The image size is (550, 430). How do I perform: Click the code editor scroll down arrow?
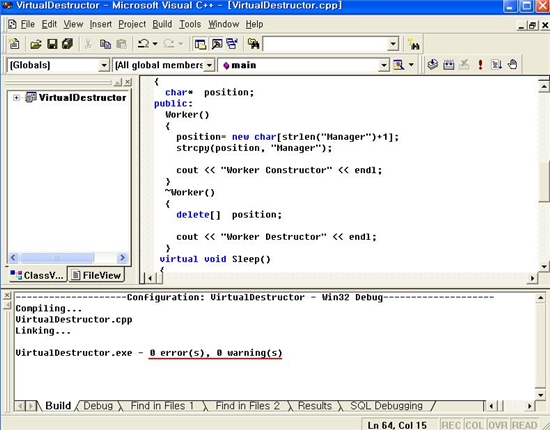point(544,266)
